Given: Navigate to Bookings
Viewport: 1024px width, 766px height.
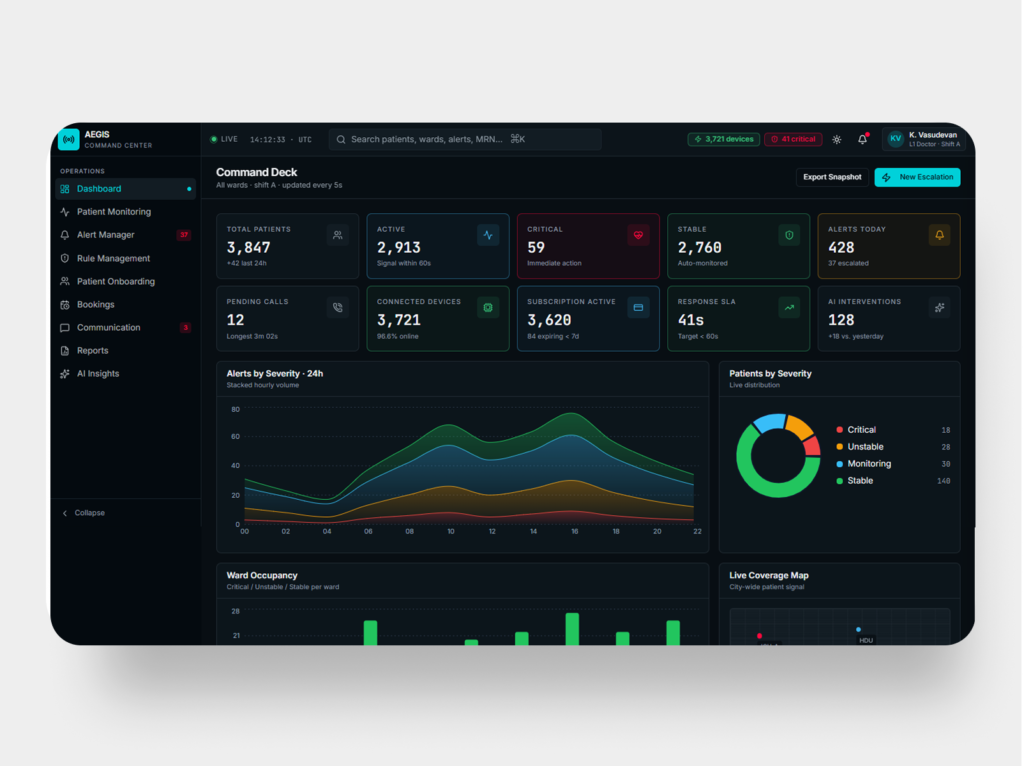Looking at the screenshot, I should click(125, 304).
